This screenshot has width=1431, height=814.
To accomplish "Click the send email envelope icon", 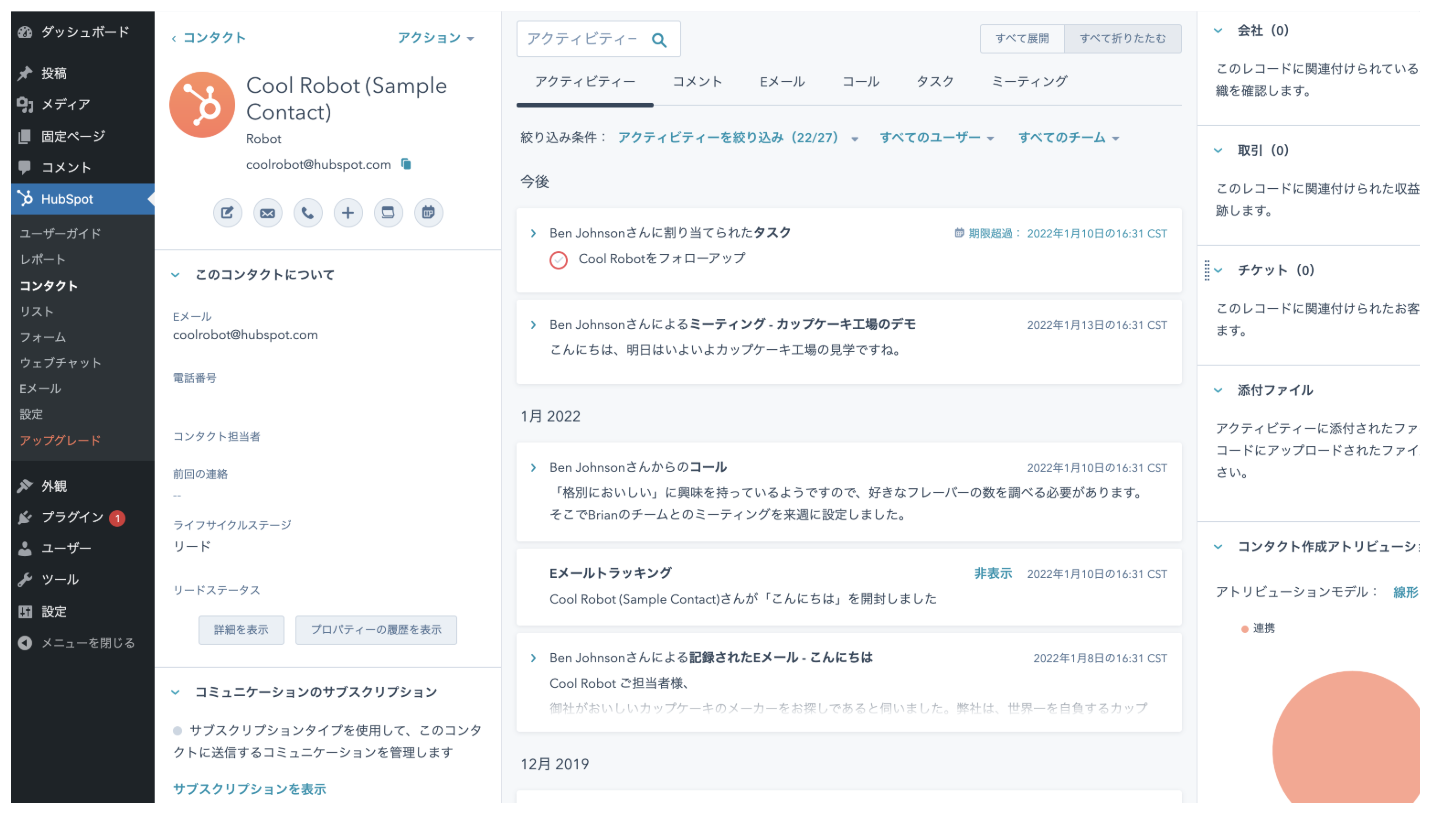I will pyautogui.click(x=267, y=213).
